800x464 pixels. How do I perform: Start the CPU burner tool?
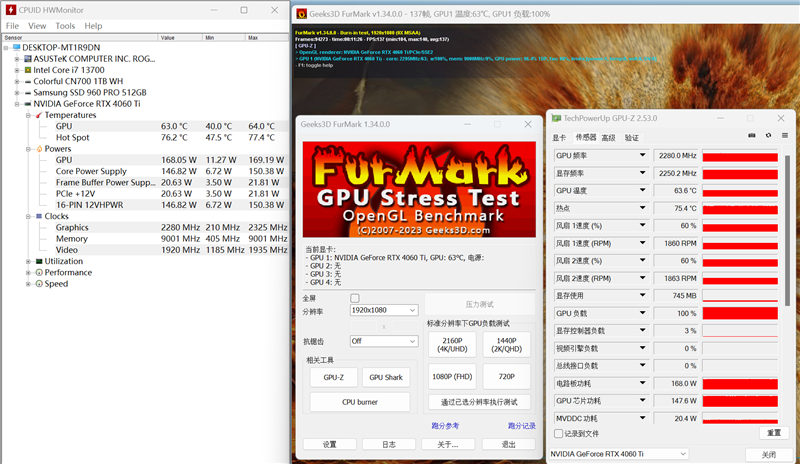click(x=360, y=402)
